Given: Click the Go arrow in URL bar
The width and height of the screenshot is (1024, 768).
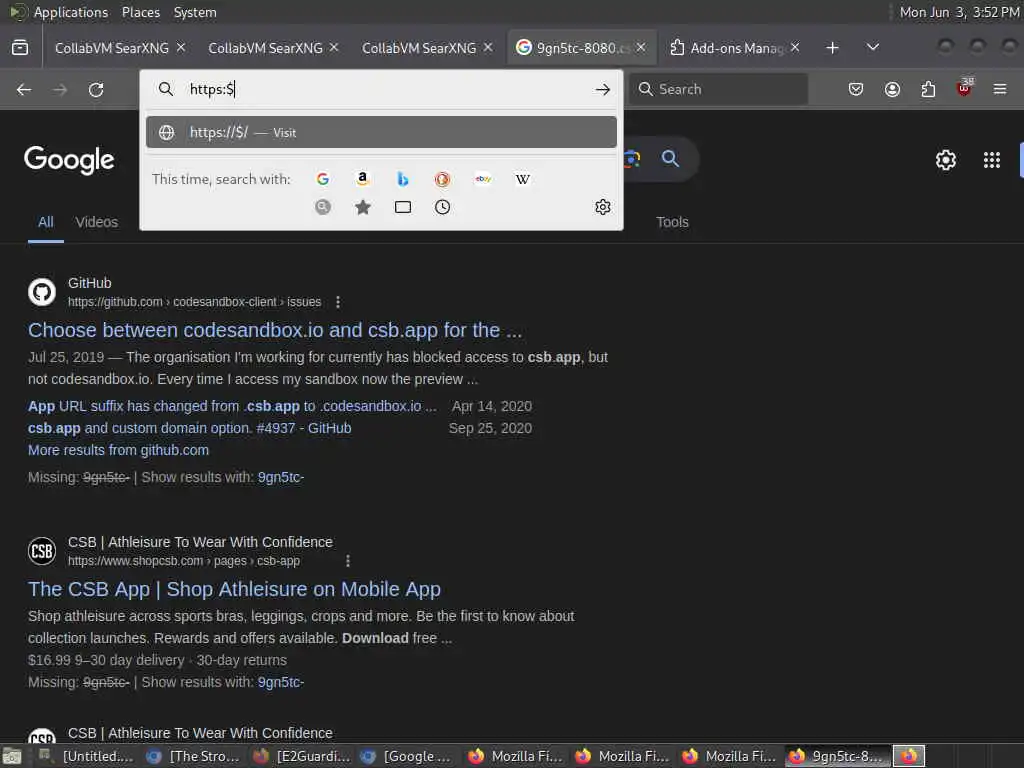Looking at the screenshot, I should coord(602,89).
